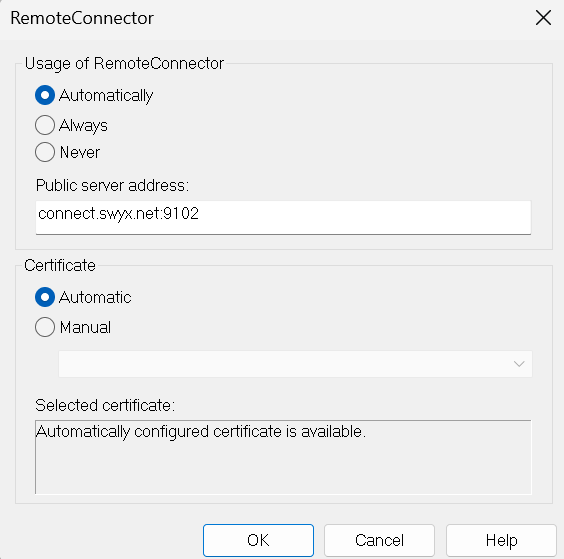Viewport: 564px width, 559px height.
Task: Click the "Usage of RemoteConnector" group heading
Action: [x=124, y=64]
